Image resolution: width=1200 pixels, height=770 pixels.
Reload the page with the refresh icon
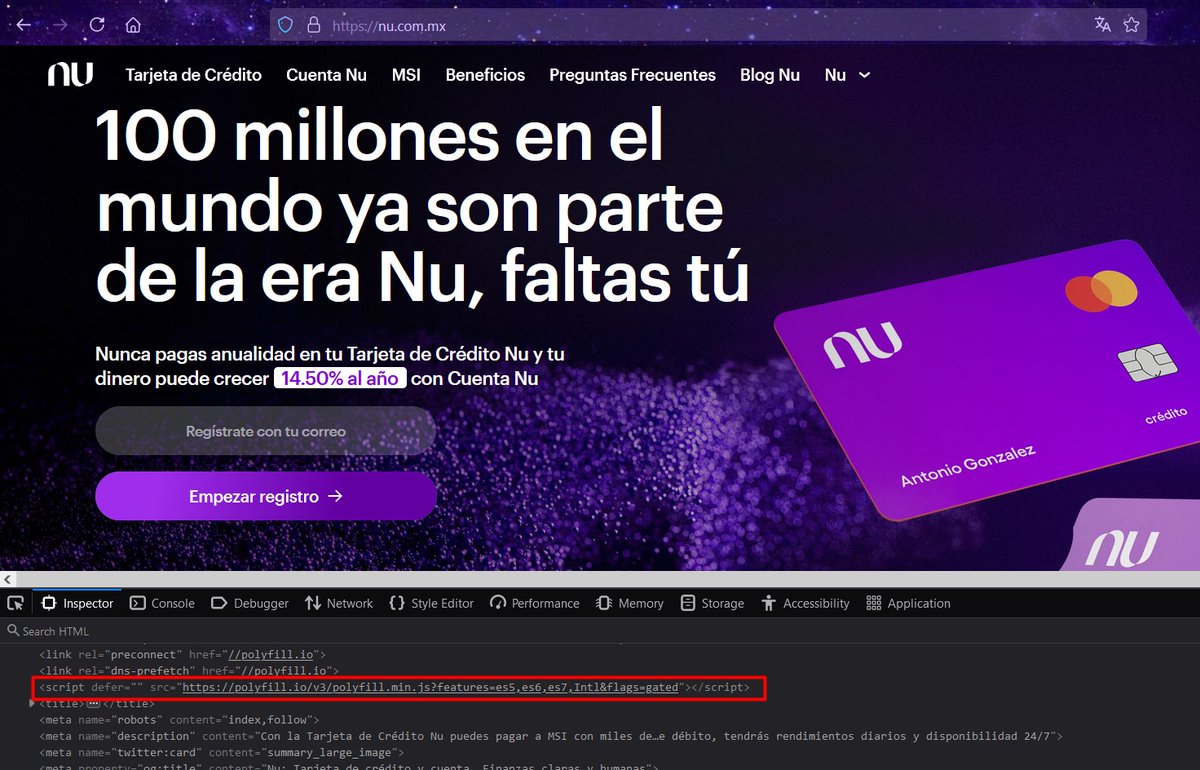pyautogui.click(x=97, y=25)
